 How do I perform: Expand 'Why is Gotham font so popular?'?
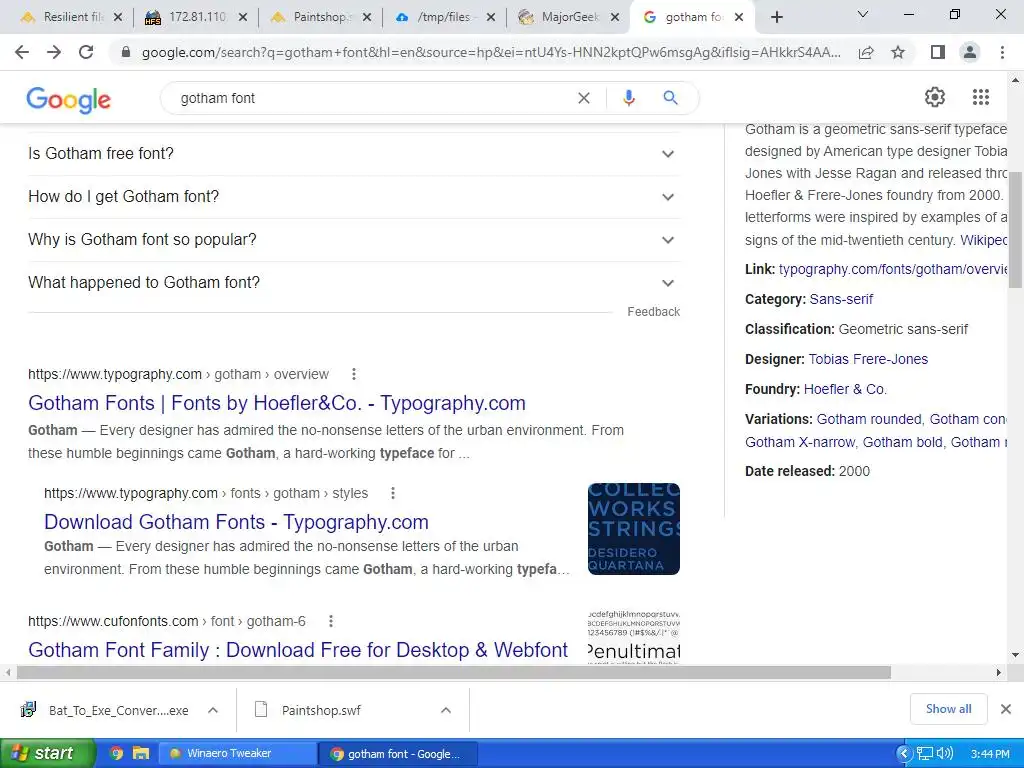(x=354, y=240)
